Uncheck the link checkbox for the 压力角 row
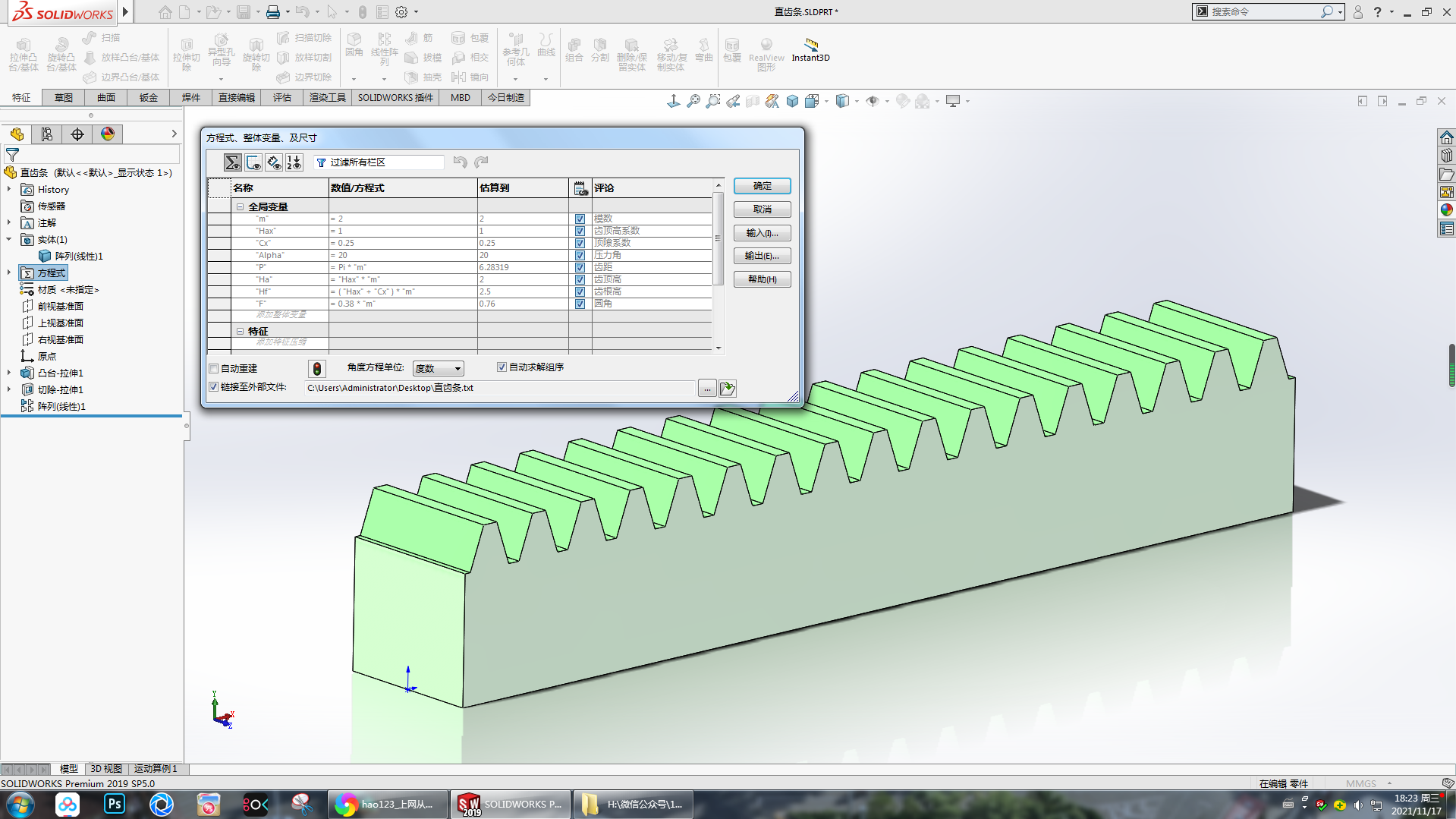This screenshot has height=819, width=1456. (x=580, y=255)
